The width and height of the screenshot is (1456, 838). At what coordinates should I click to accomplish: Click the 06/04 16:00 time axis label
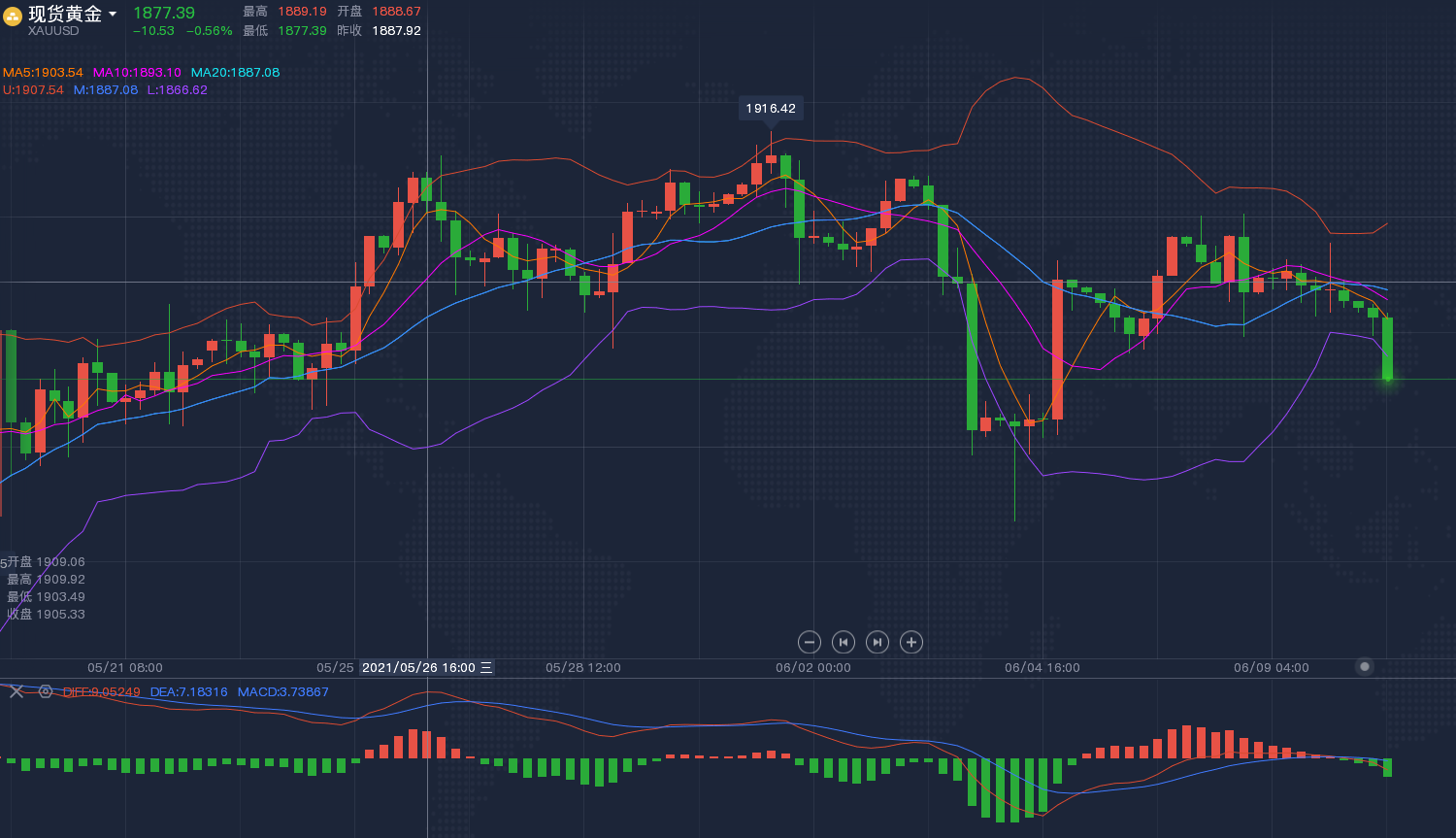tap(1042, 668)
